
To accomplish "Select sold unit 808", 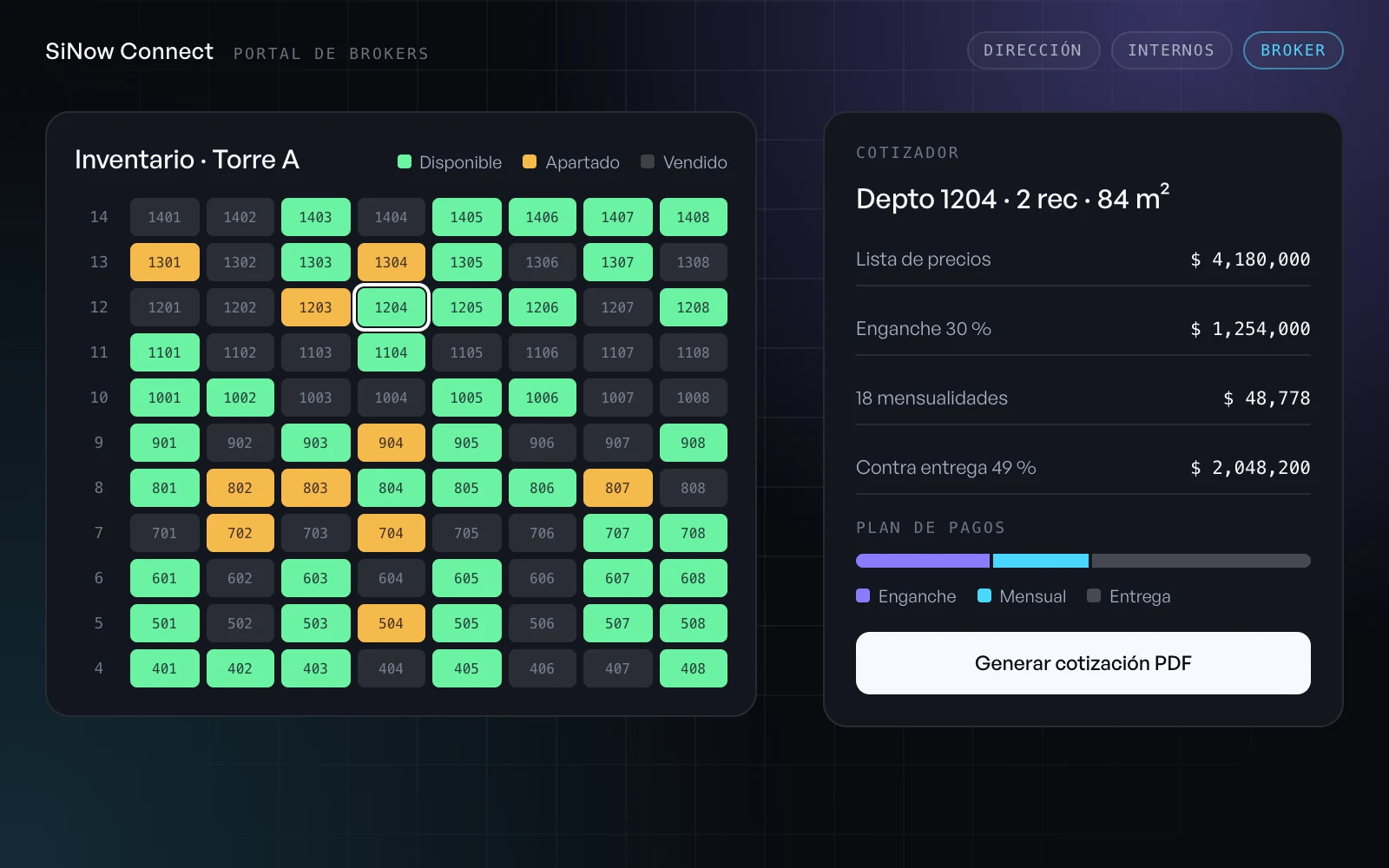I will (694, 488).
